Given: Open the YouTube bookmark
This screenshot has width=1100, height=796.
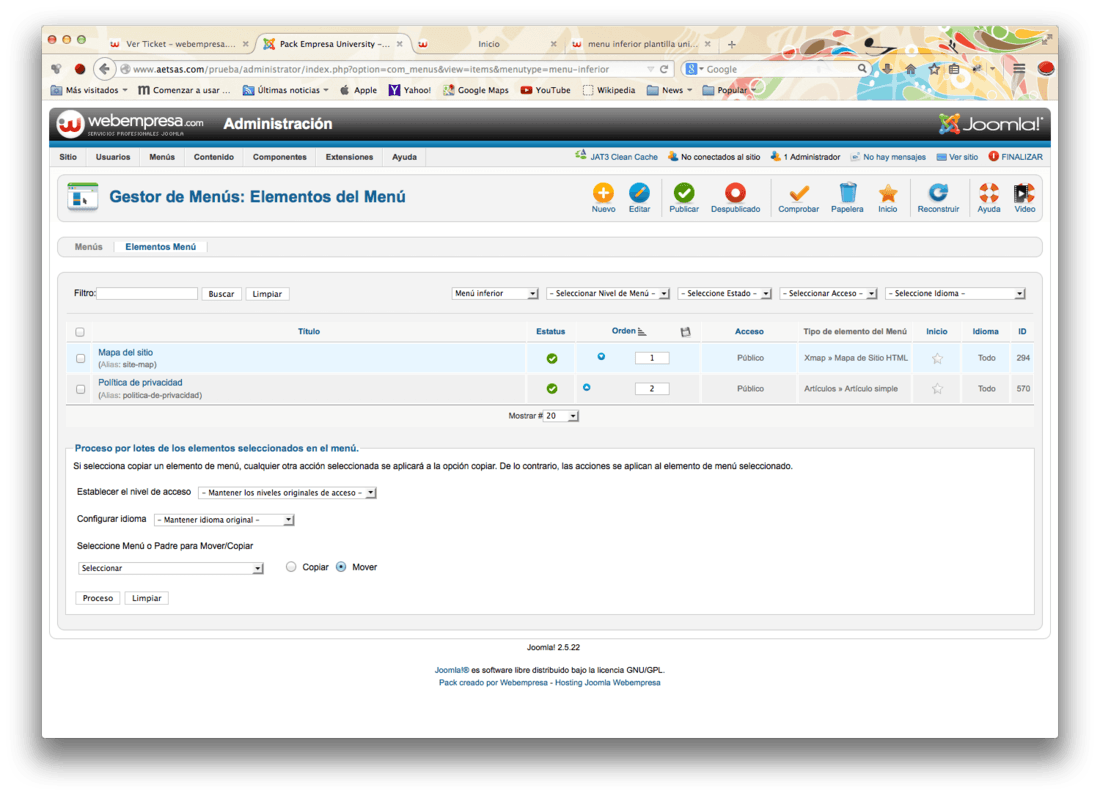Looking at the screenshot, I should point(545,90).
